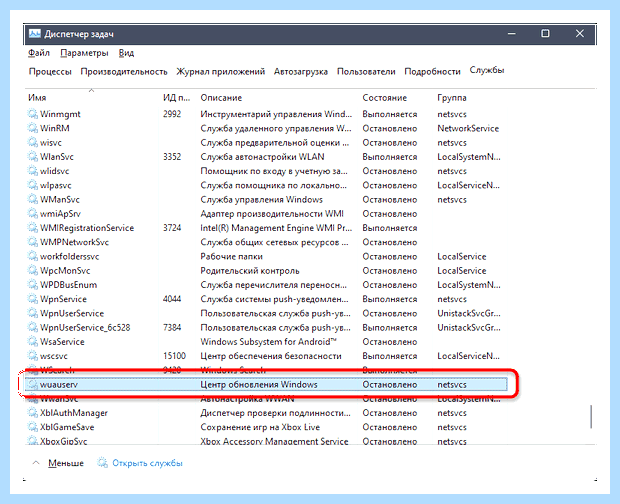This screenshot has width=620, height=504.
Task: Click the gear icon next to Winmgmt
Action: (32, 114)
